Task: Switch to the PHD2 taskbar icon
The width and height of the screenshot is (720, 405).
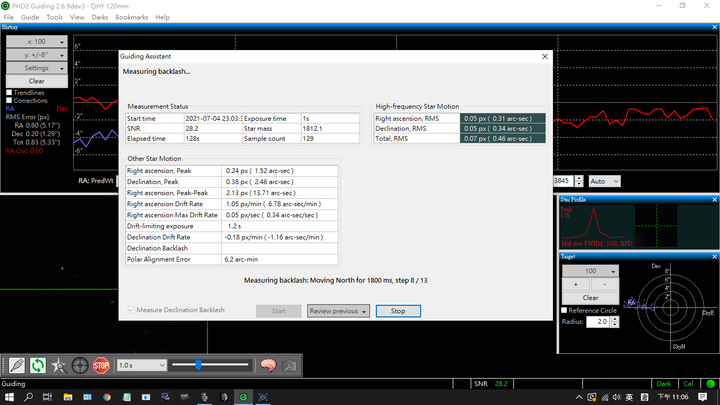Action: (x=243, y=397)
